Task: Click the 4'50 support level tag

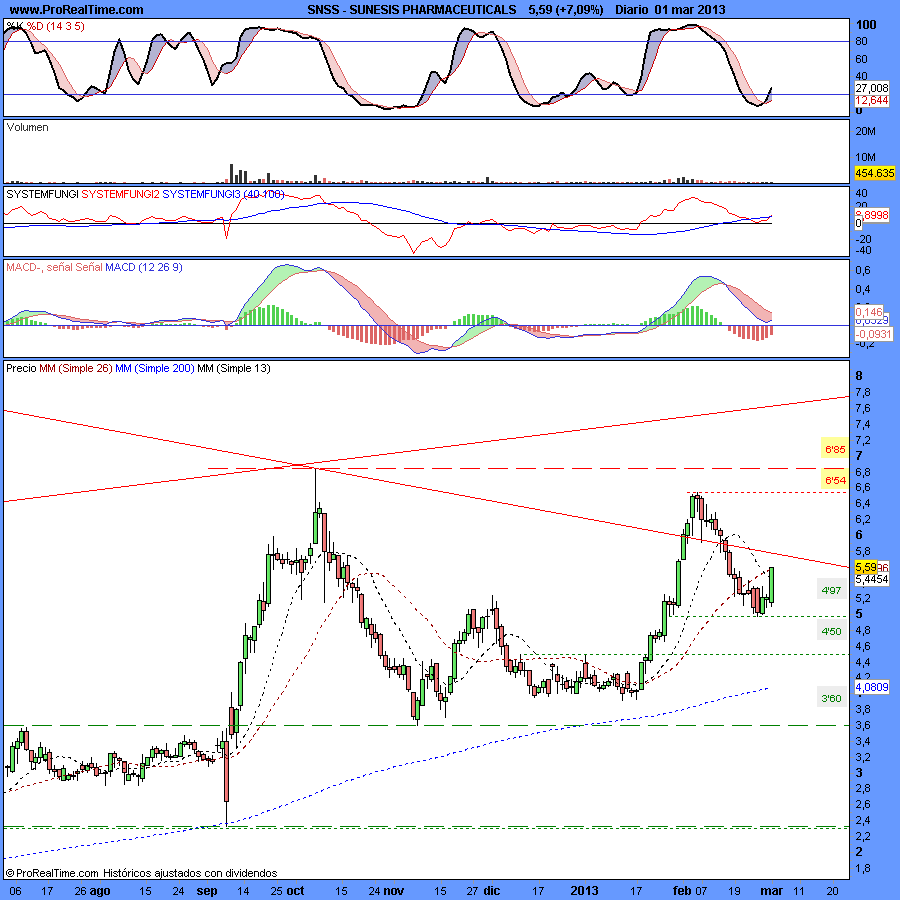Action: 831,631
